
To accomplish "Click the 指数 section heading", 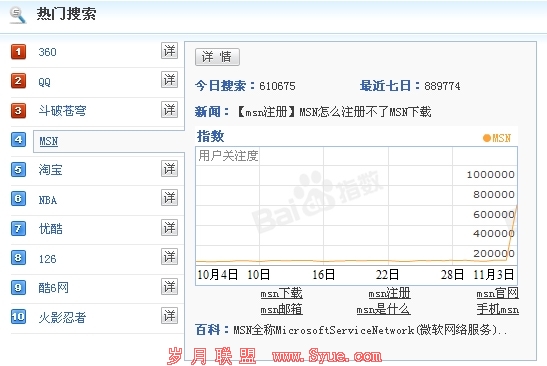I will click(x=210, y=136).
